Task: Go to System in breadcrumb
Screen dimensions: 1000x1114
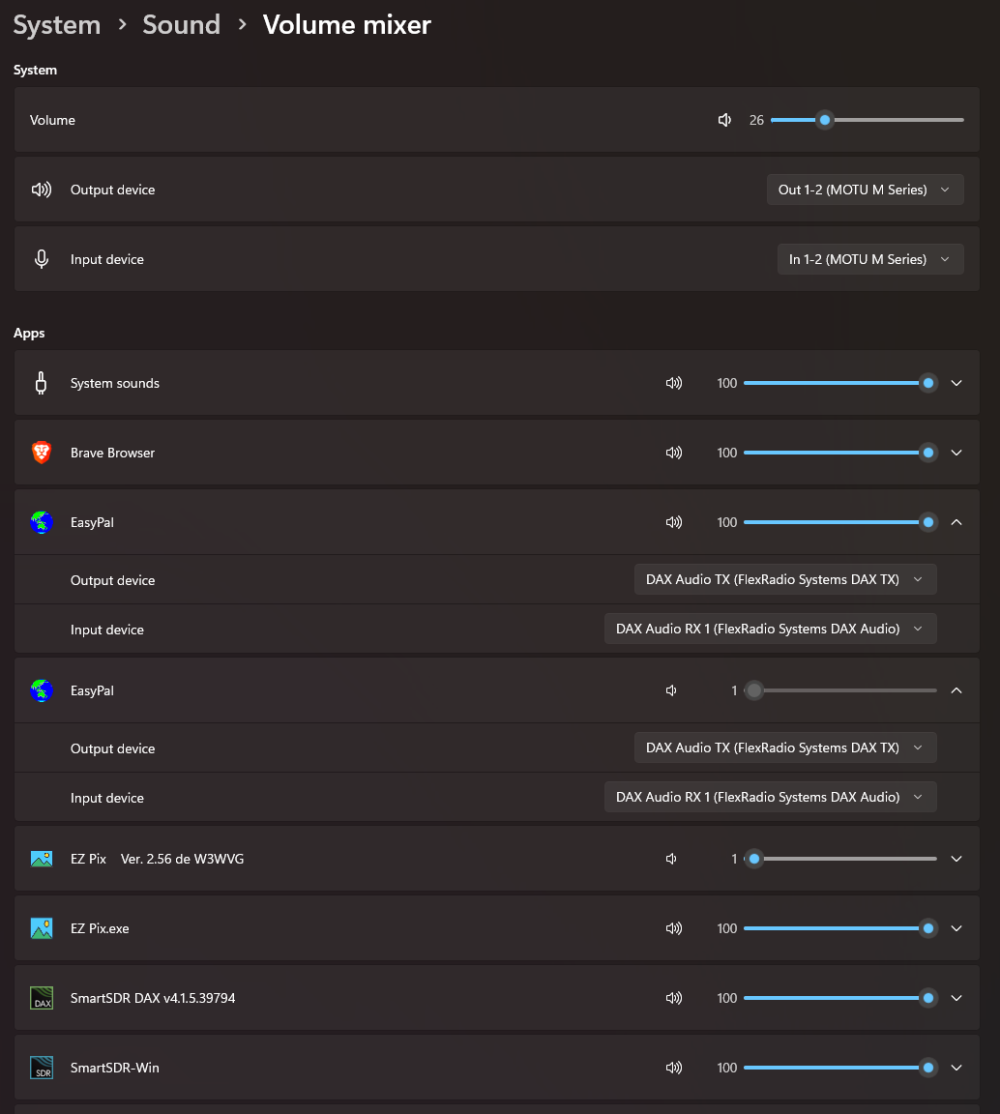Action: [57, 25]
